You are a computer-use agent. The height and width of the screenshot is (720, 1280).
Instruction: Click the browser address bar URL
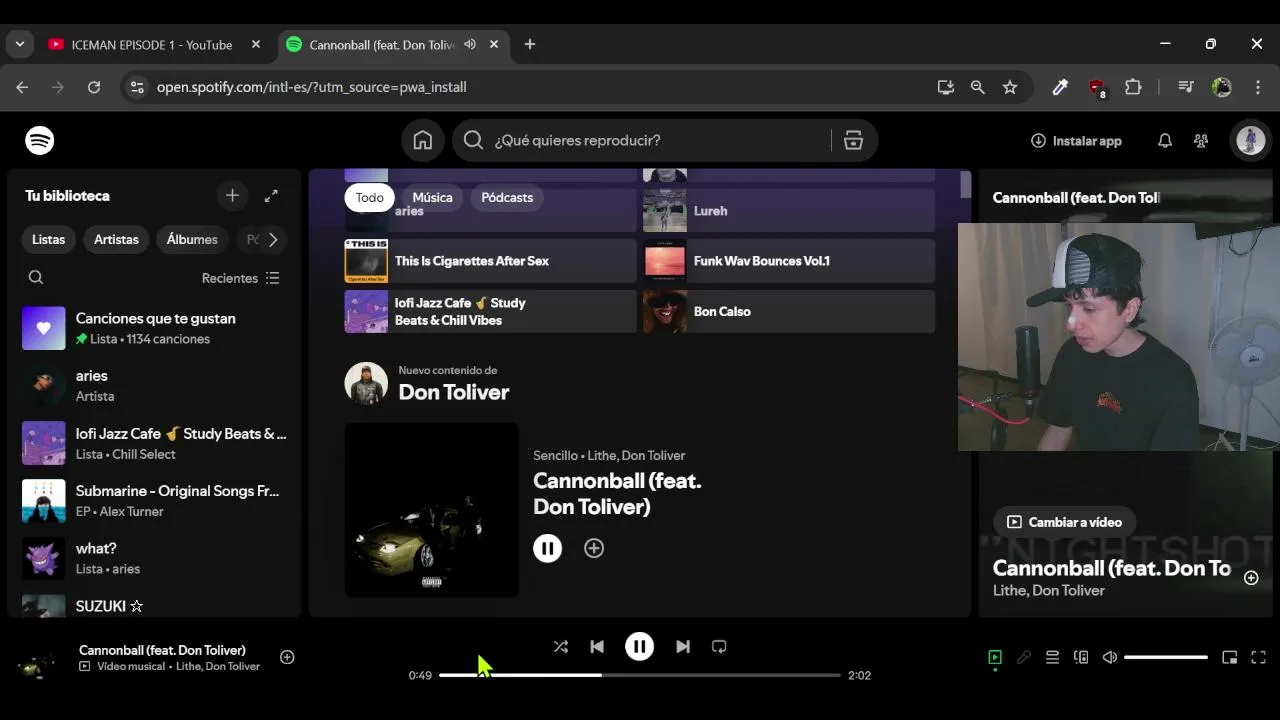click(x=312, y=87)
